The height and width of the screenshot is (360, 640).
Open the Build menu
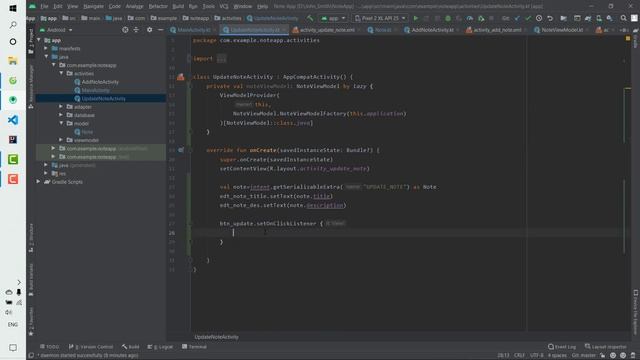[178, 7]
